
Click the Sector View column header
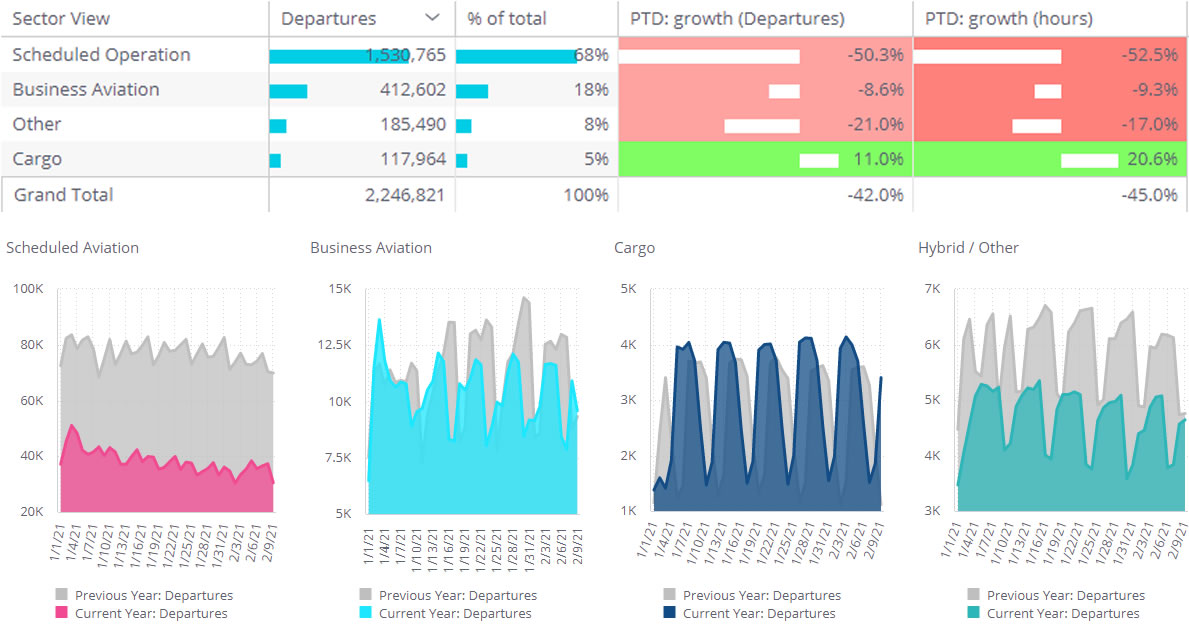tap(61, 19)
